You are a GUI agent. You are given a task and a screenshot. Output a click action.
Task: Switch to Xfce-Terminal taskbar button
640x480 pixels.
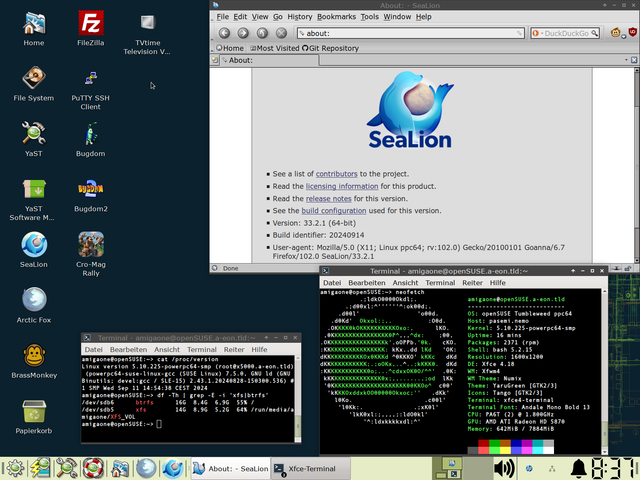click(x=311, y=469)
